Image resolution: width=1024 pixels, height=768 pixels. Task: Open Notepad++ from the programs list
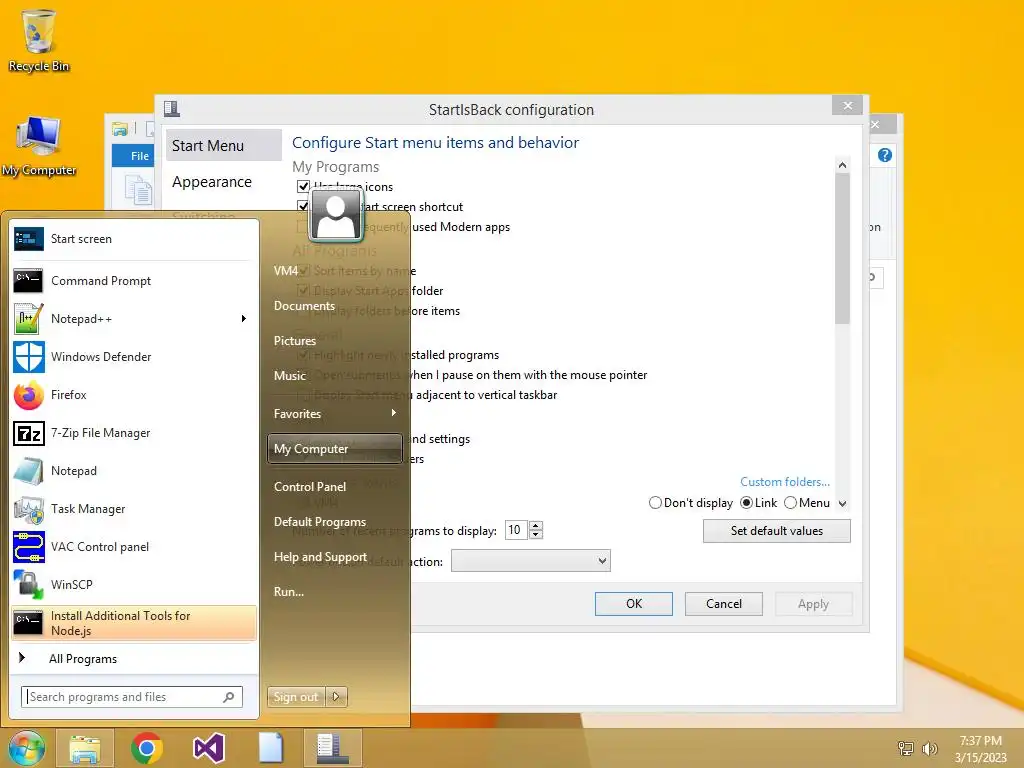tap(133, 319)
